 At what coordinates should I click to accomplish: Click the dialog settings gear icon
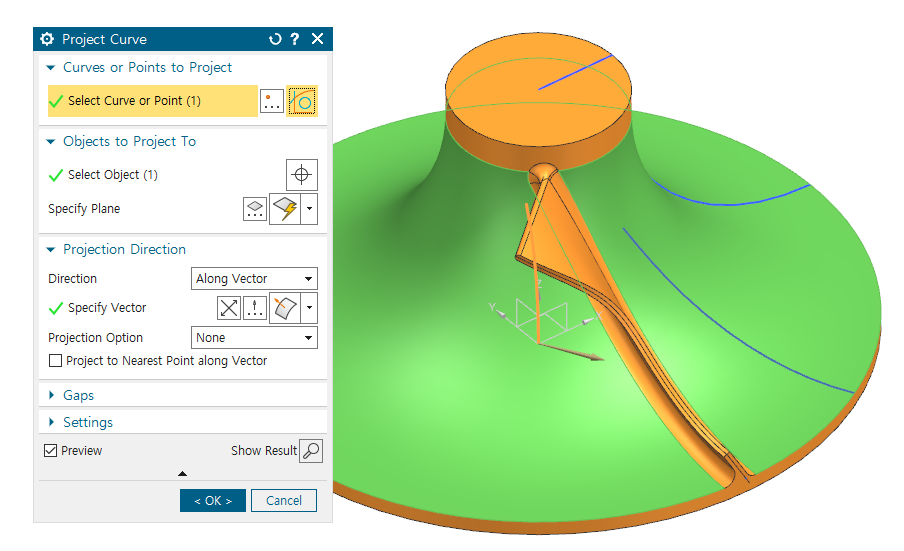47,39
